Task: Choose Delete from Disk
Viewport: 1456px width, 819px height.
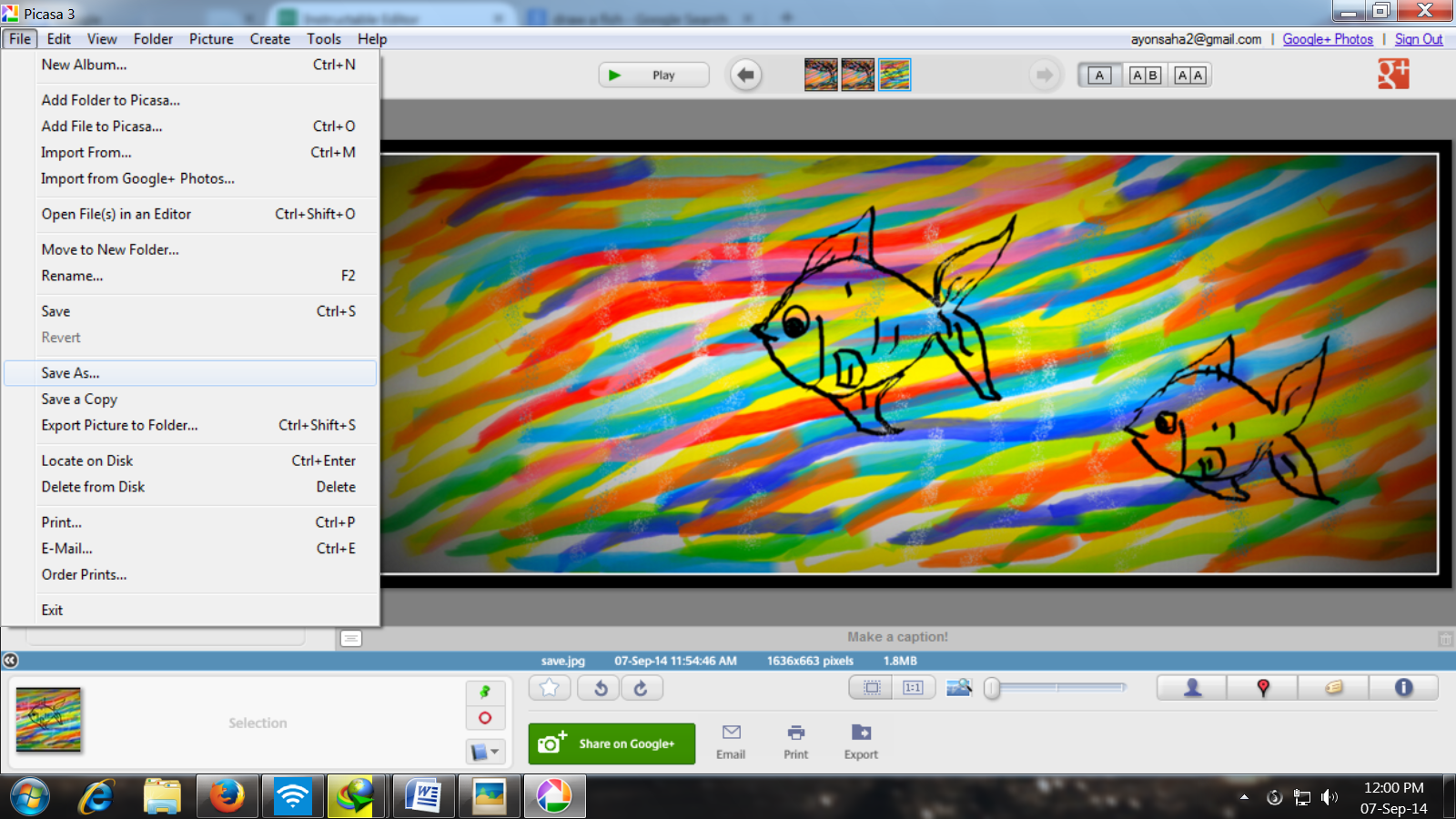Action: [x=190, y=488]
